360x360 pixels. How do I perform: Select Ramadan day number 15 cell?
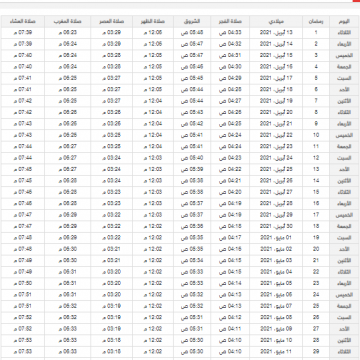[x=316, y=192]
